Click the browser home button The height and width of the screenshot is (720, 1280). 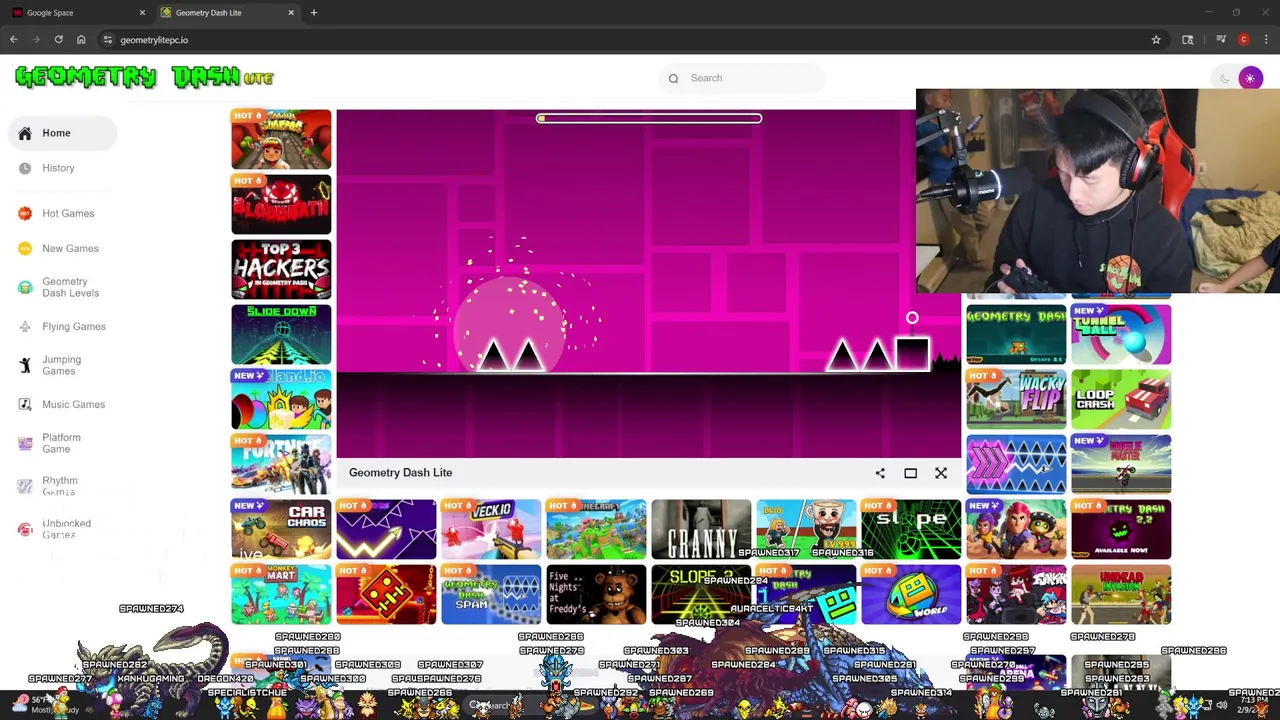click(81, 40)
